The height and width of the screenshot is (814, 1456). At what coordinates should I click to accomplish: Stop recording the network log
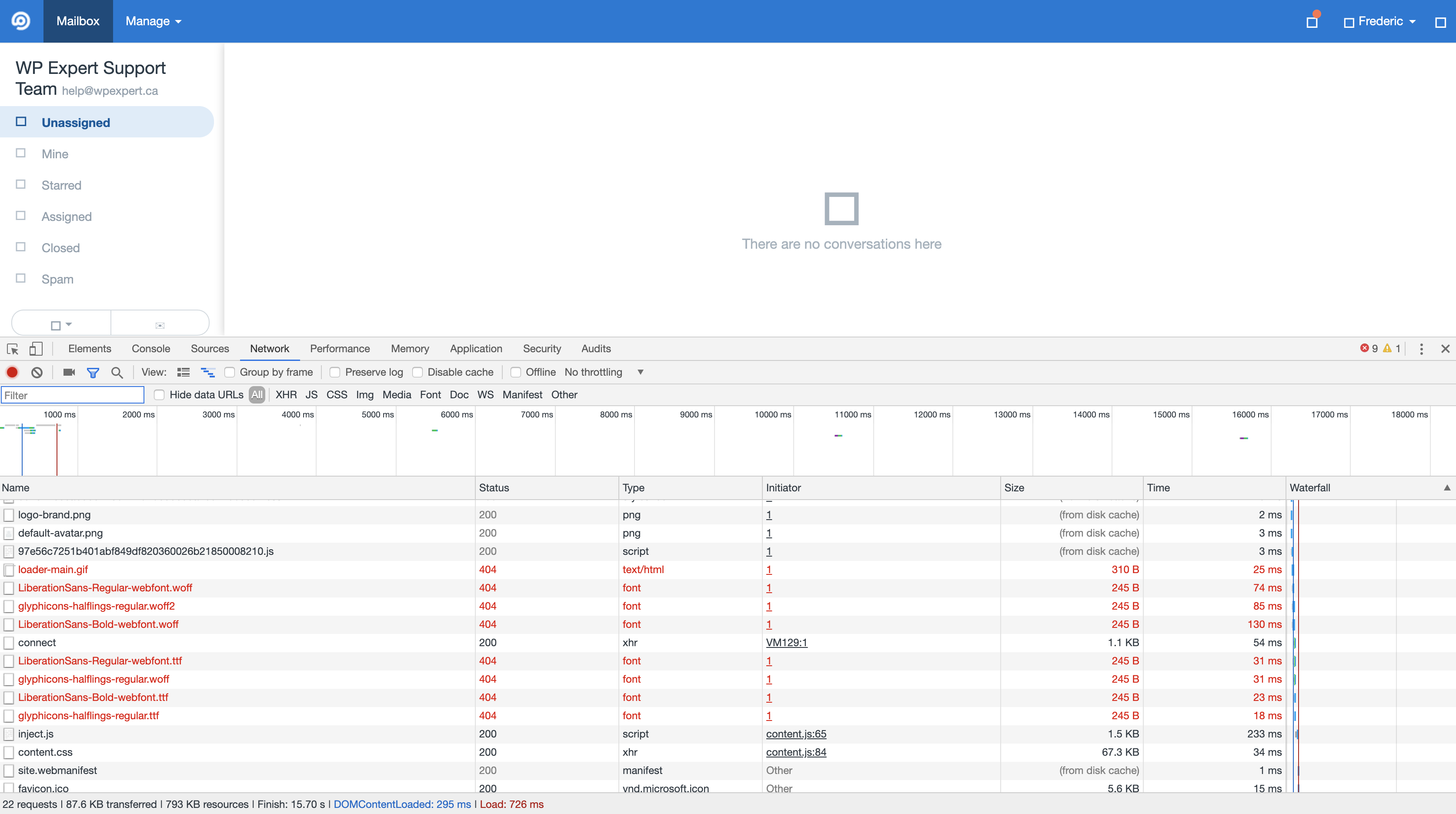[12, 372]
